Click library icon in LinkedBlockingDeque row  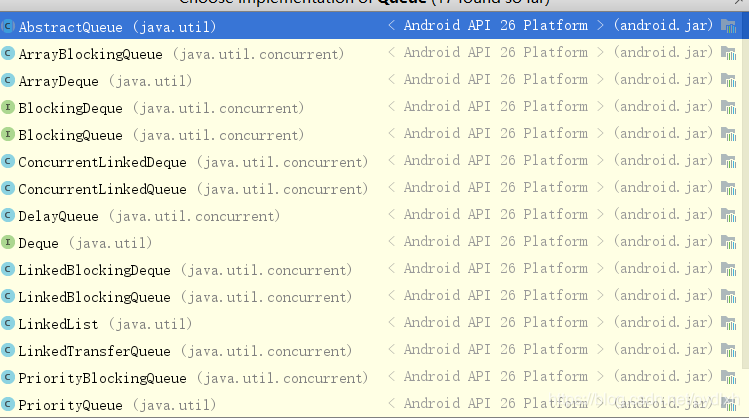(728, 269)
